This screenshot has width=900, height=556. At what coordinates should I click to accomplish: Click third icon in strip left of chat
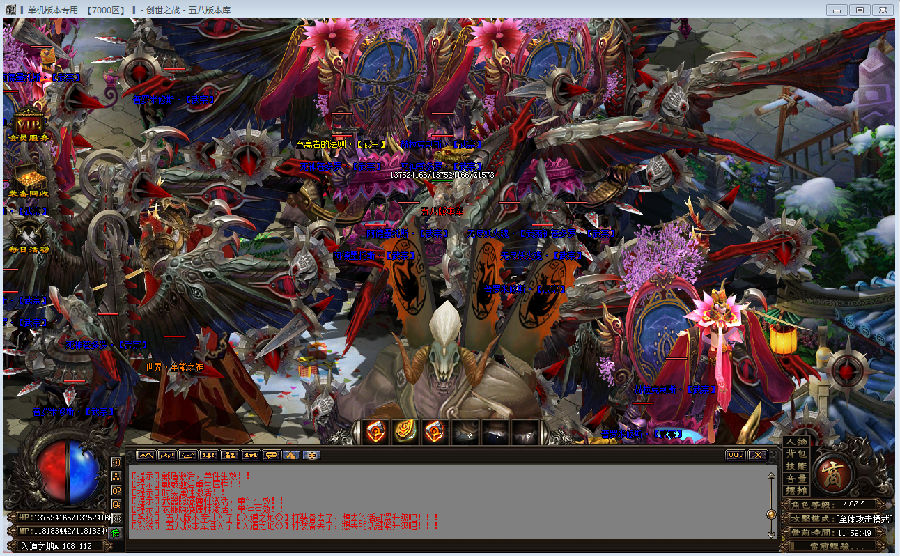[x=116, y=491]
